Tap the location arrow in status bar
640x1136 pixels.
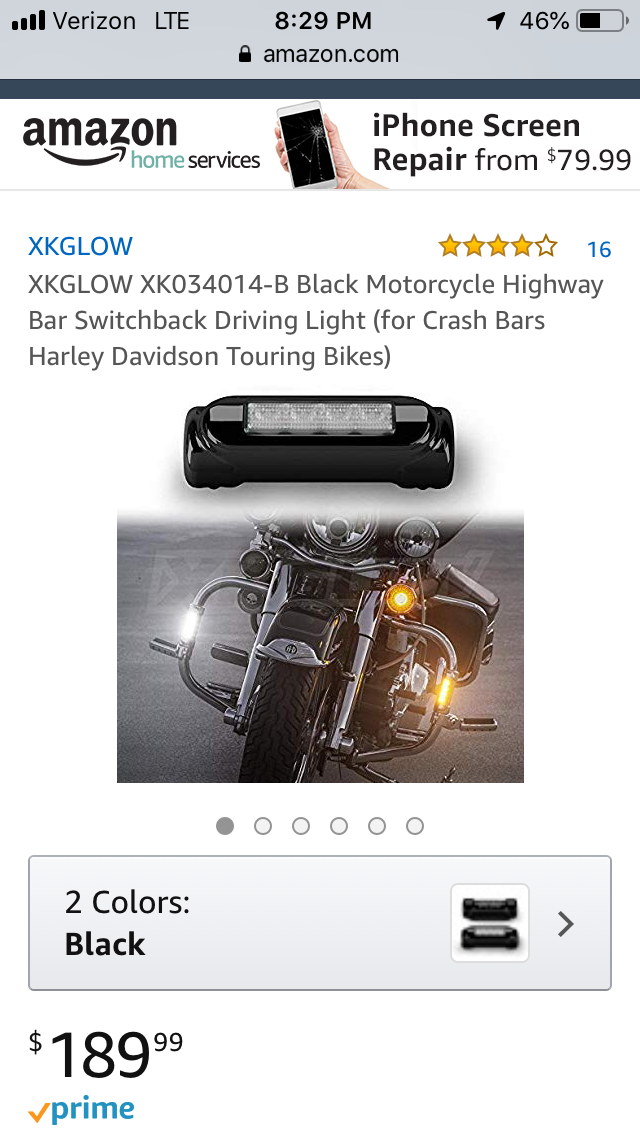tap(496, 21)
